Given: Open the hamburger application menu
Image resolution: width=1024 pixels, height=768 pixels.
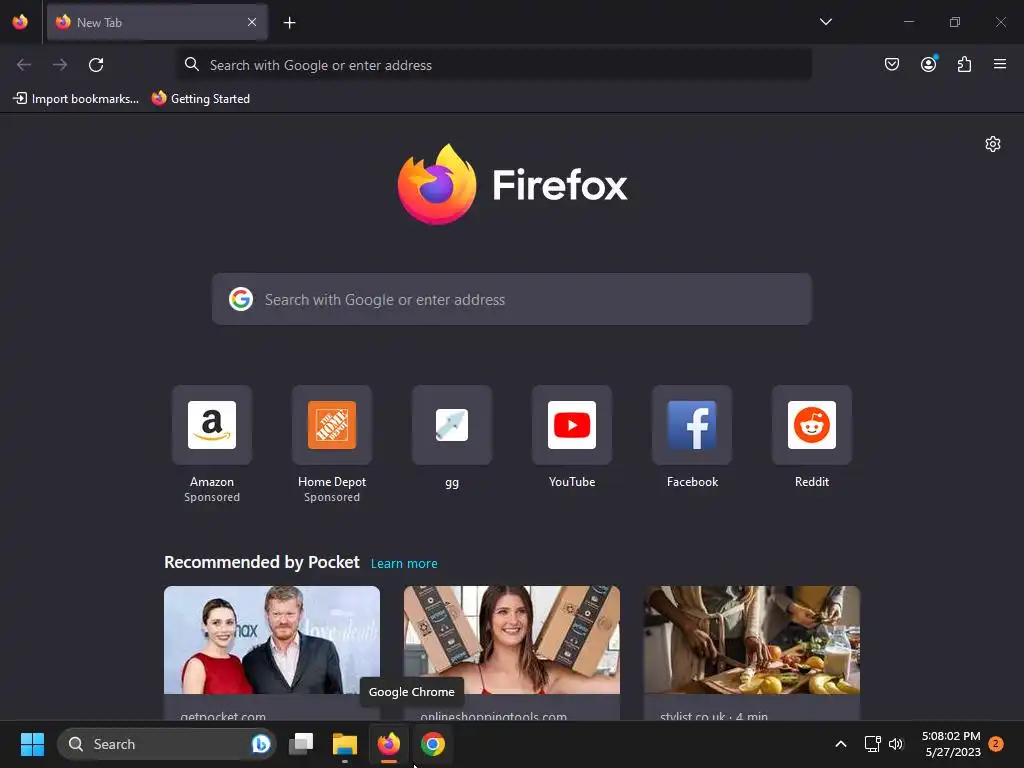Looking at the screenshot, I should click(999, 64).
